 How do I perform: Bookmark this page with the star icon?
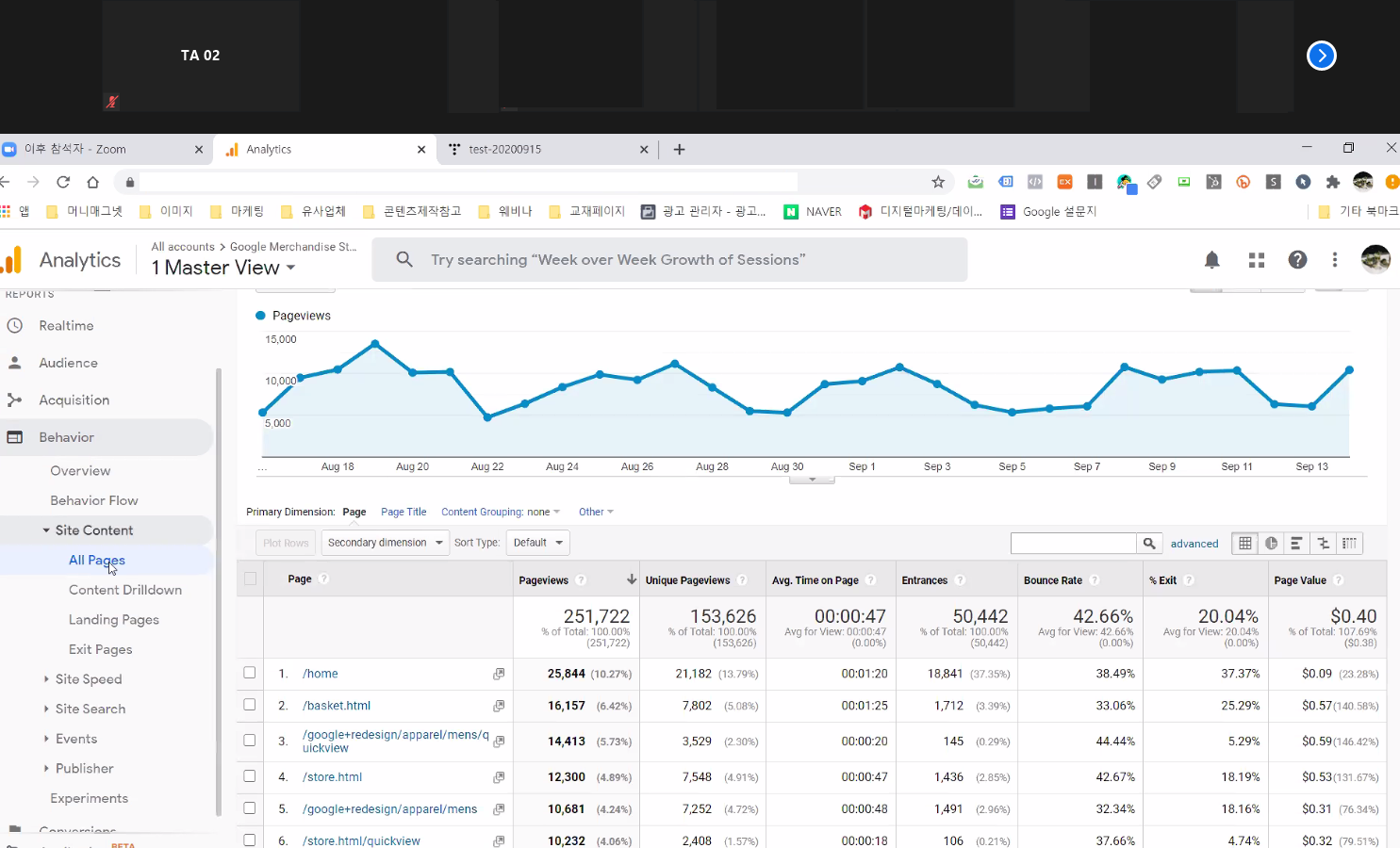pos(937,182)
